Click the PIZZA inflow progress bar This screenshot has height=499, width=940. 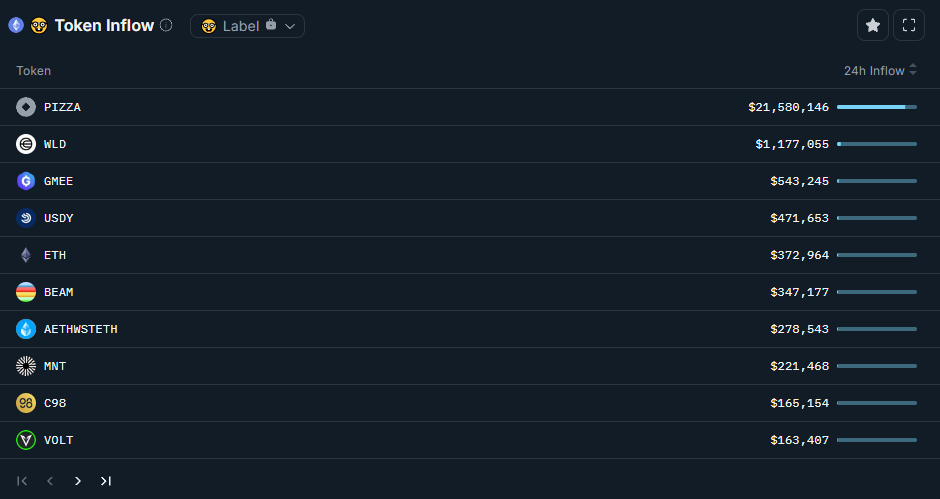coord(876,107)
